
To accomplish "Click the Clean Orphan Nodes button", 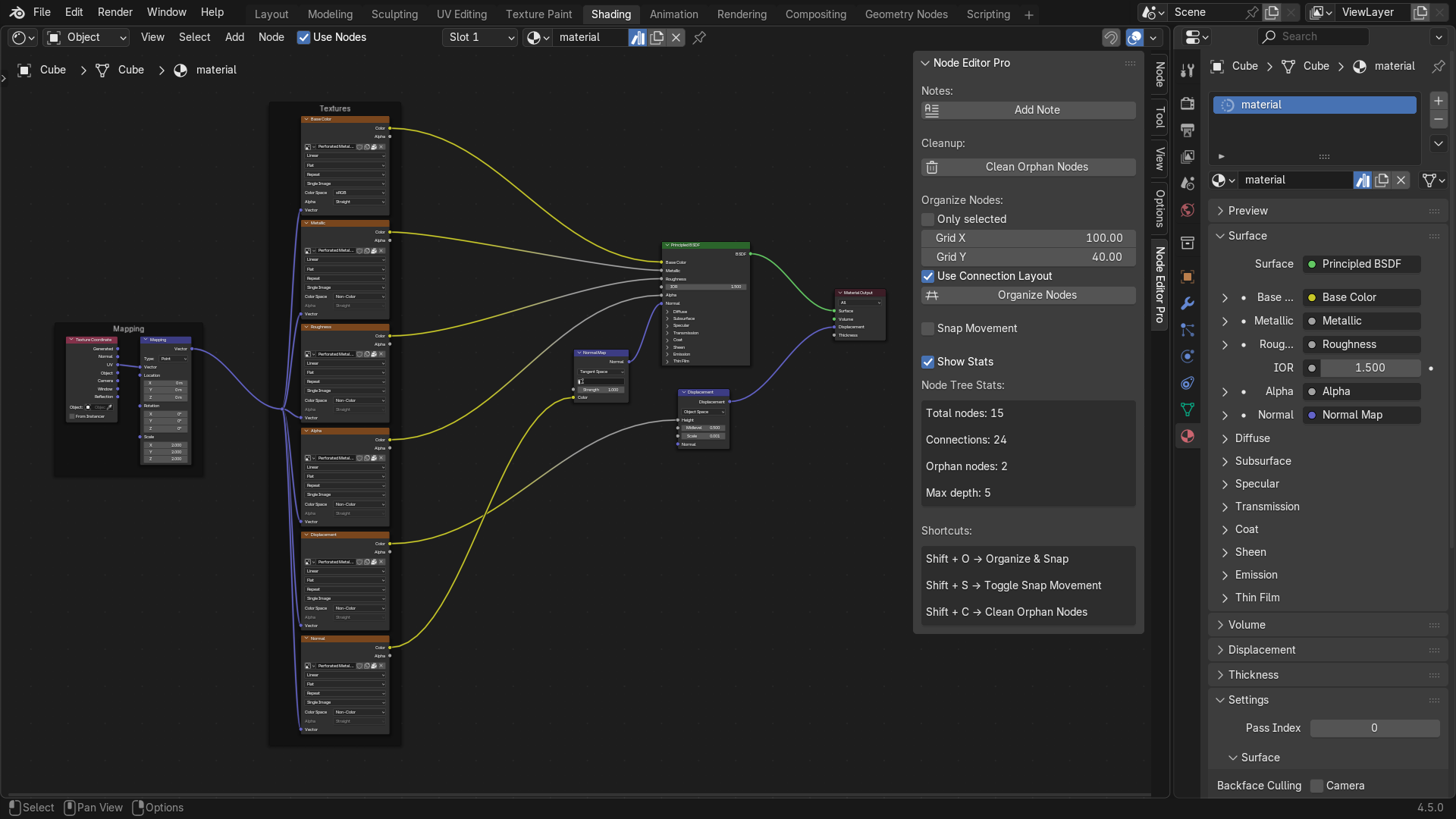I will (1028, 167).
